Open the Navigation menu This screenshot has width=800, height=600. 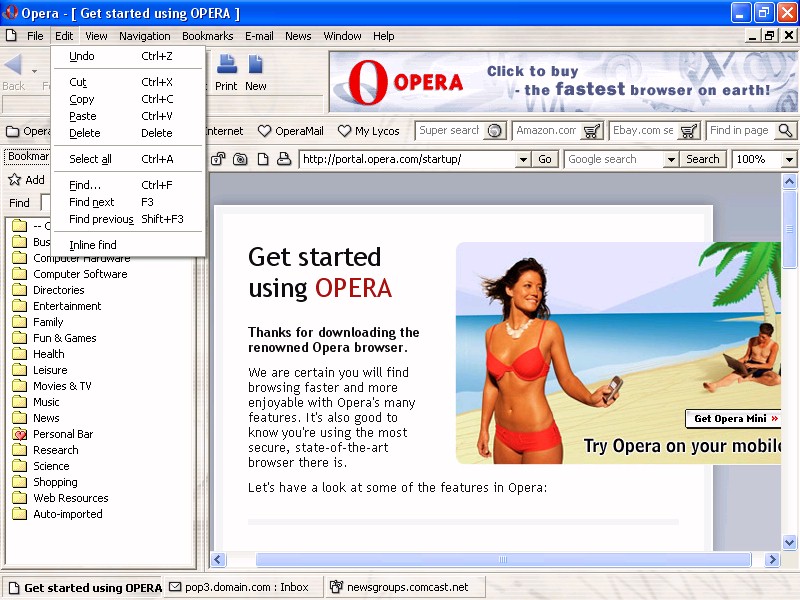pyautogui.click(x=145, y=36)
